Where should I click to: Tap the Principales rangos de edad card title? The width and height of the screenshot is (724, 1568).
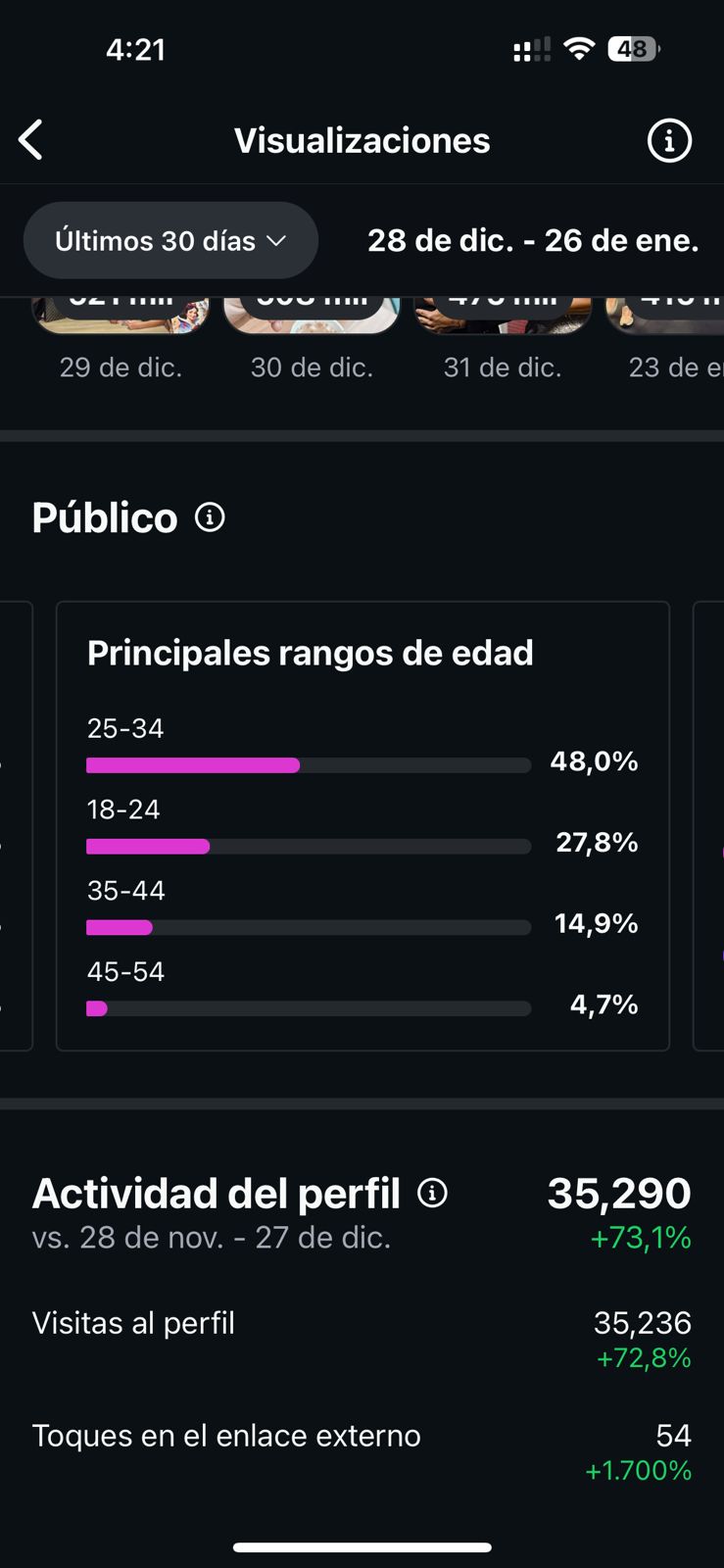coord(310,653)
